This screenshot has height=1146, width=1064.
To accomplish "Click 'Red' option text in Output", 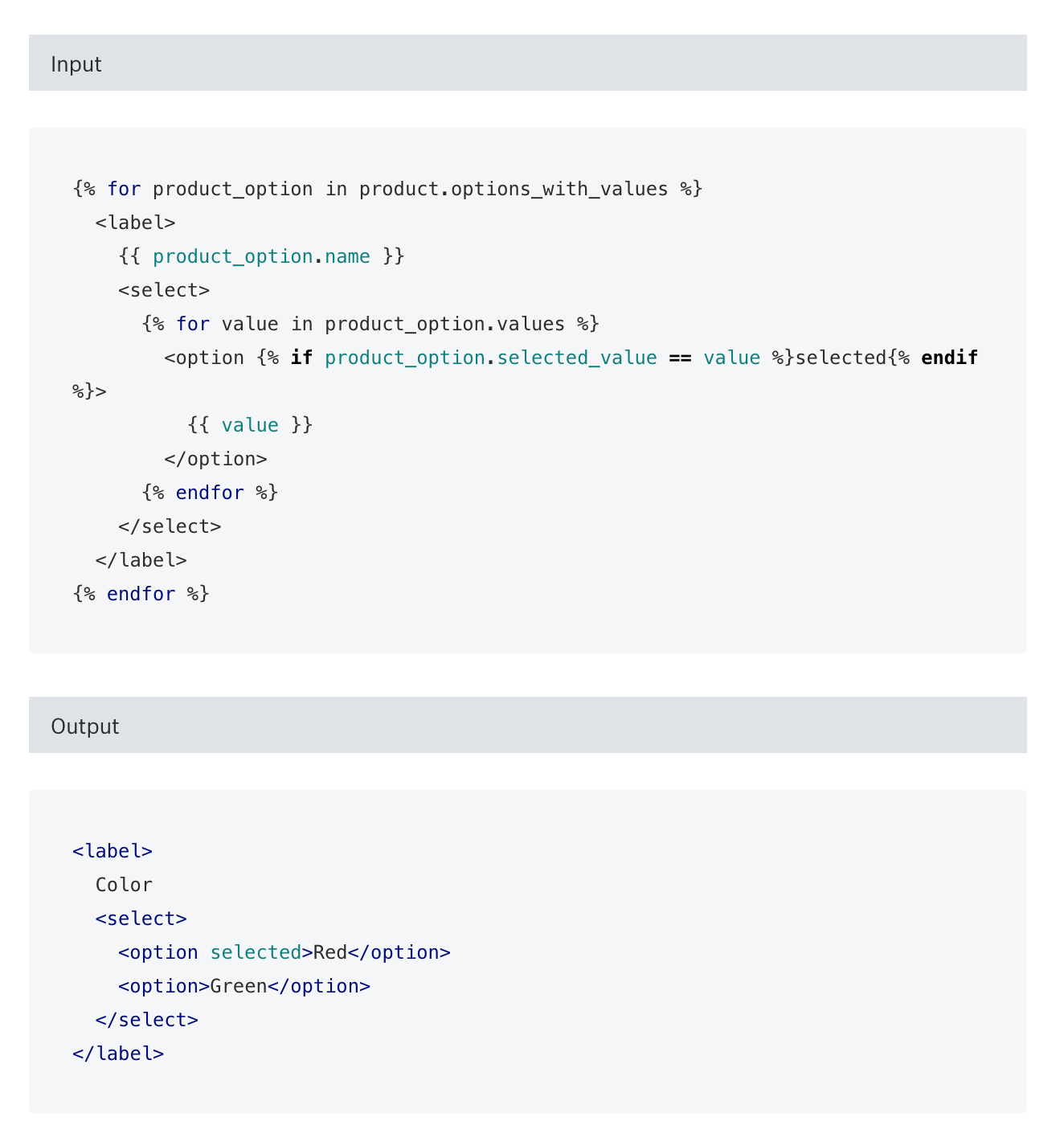I will pyautogui.click(x=329, y=953).
